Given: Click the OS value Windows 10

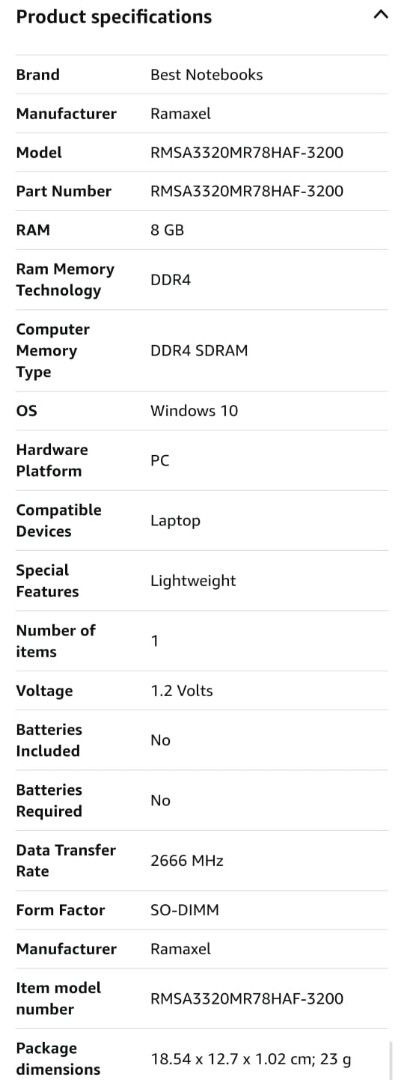Looking at the screenshot, I should 194,411.
